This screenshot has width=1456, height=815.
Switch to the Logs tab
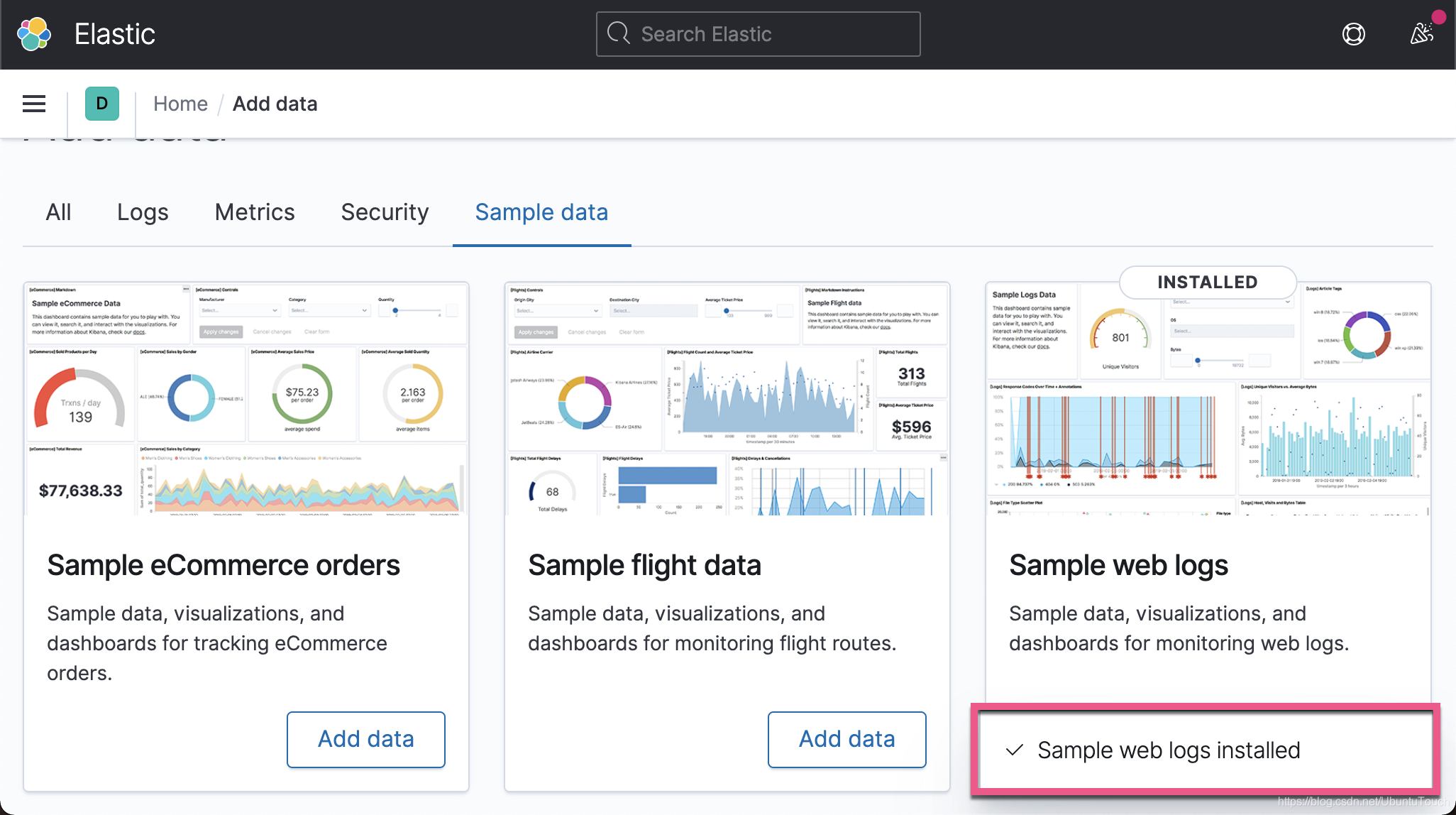143,212
